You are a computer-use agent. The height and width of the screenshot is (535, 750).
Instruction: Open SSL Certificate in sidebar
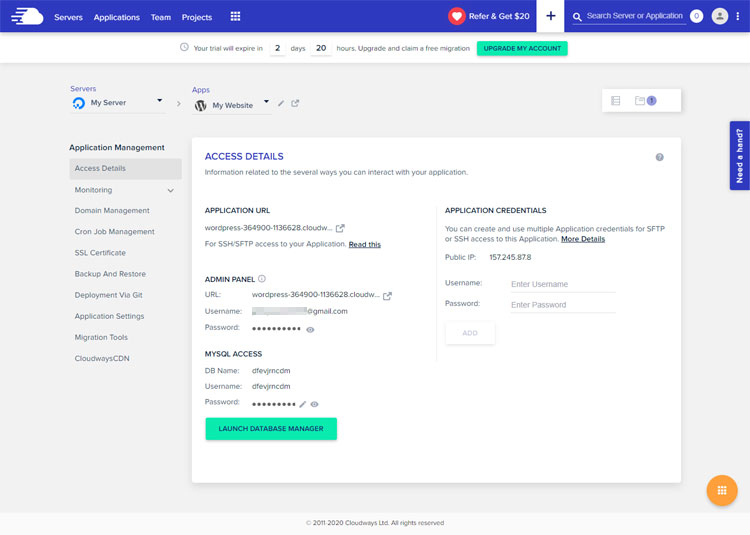(x=100, y=252)
